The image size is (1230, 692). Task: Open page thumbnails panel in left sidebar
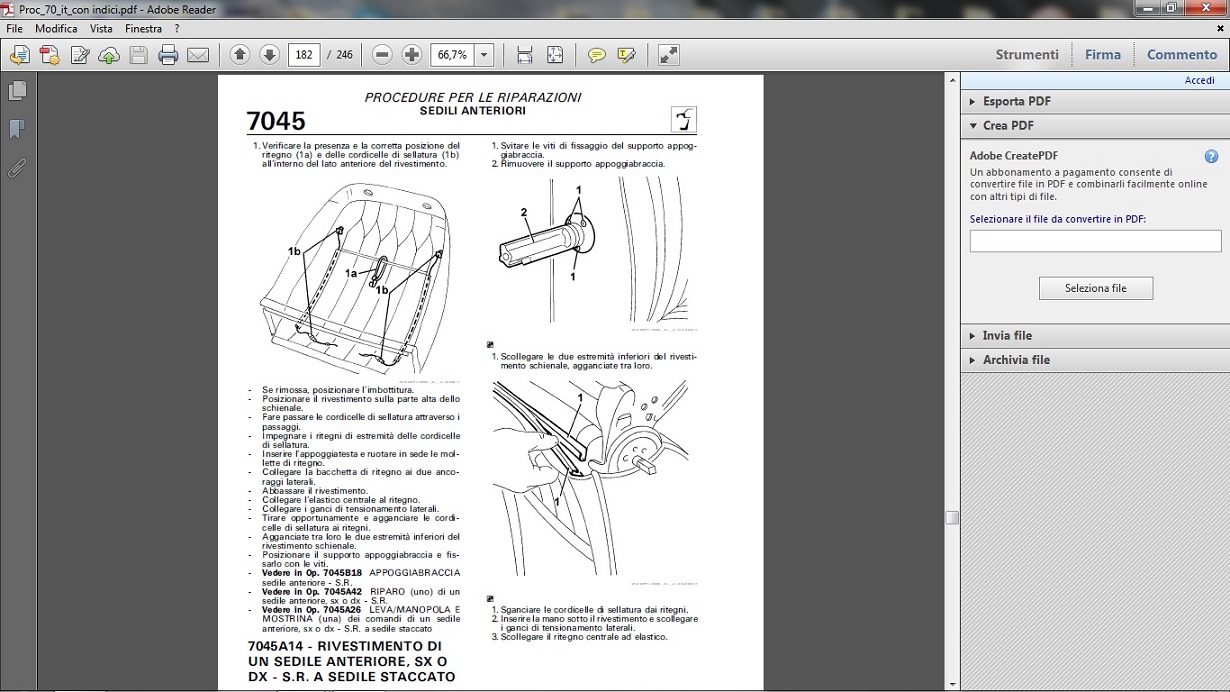17,91
